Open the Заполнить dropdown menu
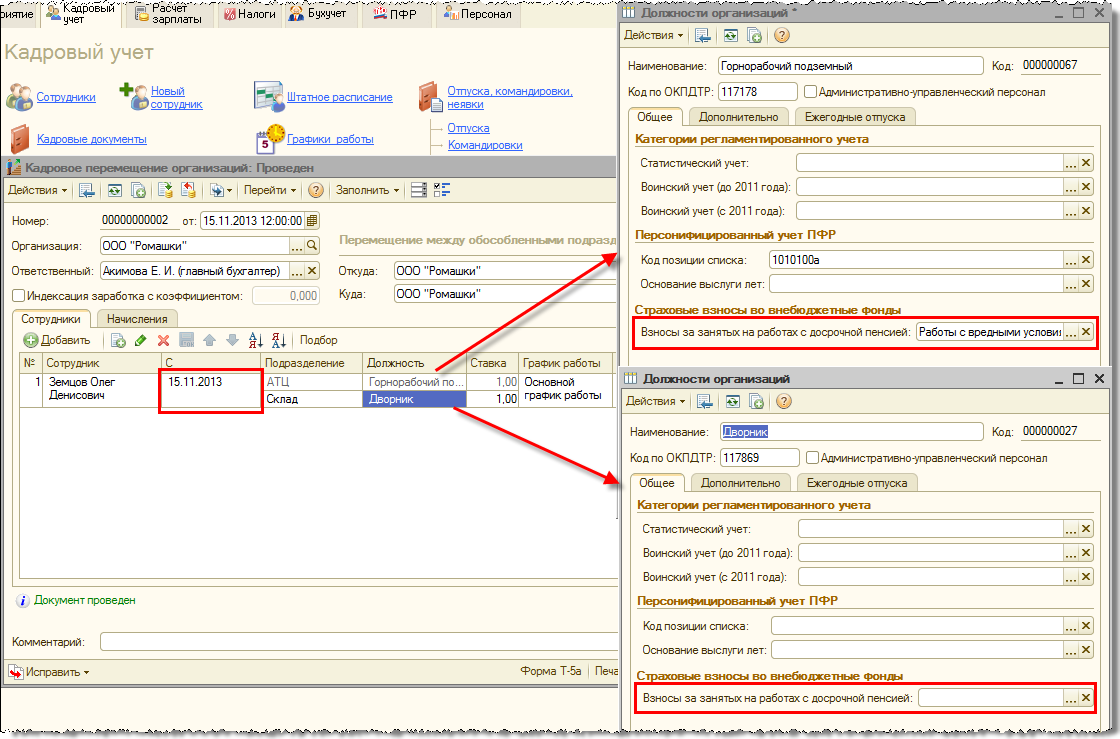Image resolution: width=1120 pixels, height=739 pixels. point(367,191)
